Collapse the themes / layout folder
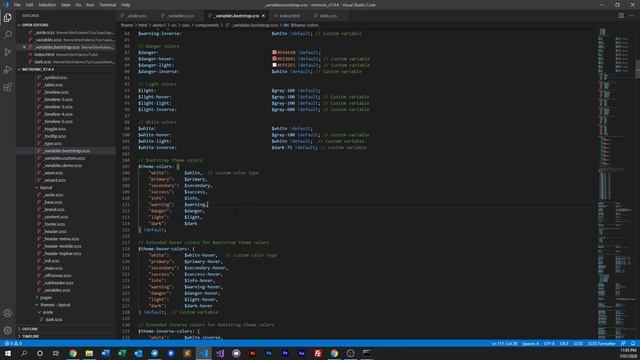The height and width of the screenshot is (360, 640). point(55,305)
